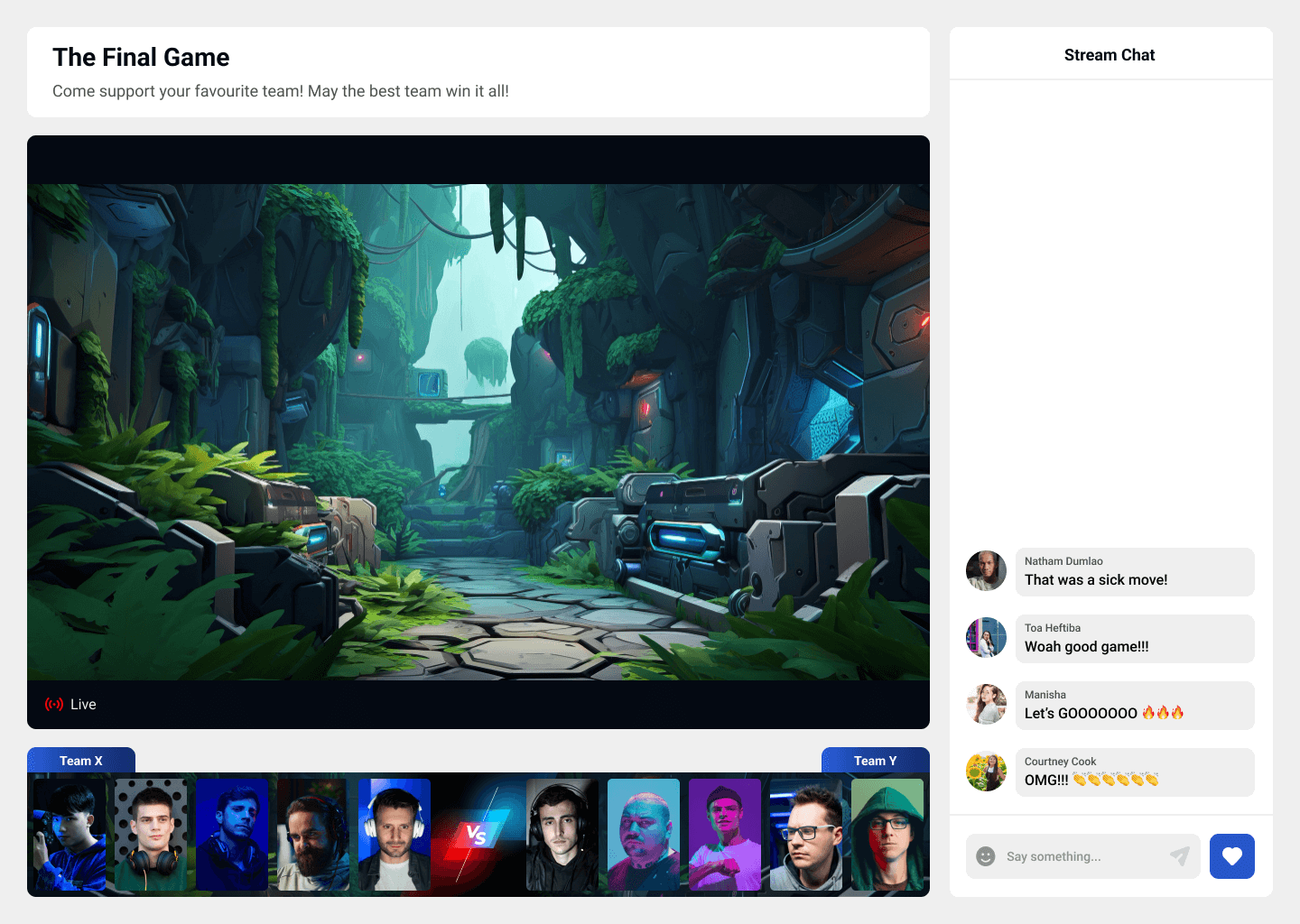Select the Team X tab
The image size is (1300, 924).
[81, 761]
